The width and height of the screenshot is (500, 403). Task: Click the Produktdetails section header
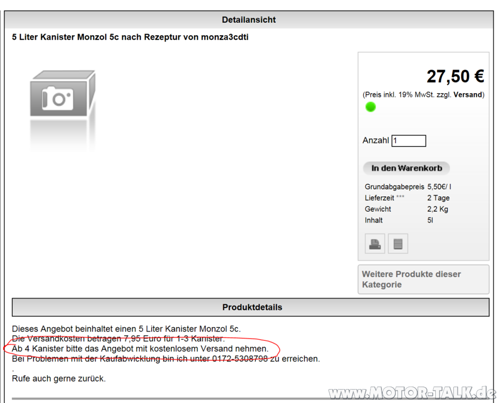click(x=251, y=307)
